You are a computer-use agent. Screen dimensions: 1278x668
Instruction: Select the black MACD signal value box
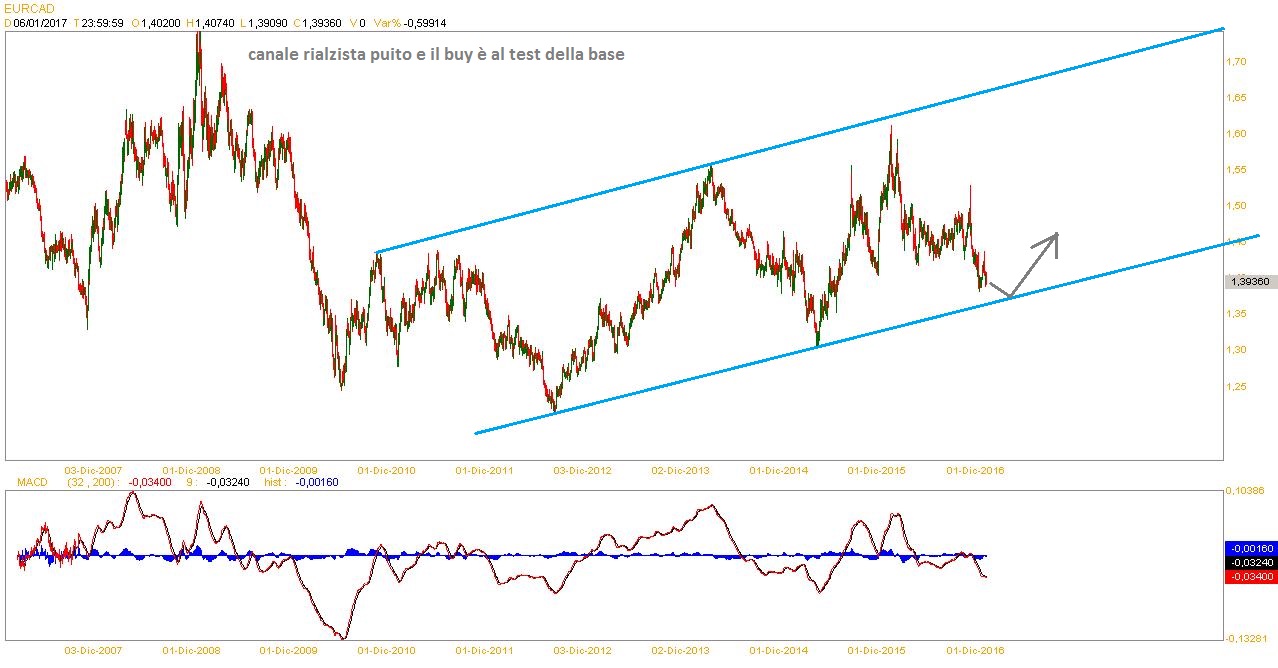click(1248, 562)
